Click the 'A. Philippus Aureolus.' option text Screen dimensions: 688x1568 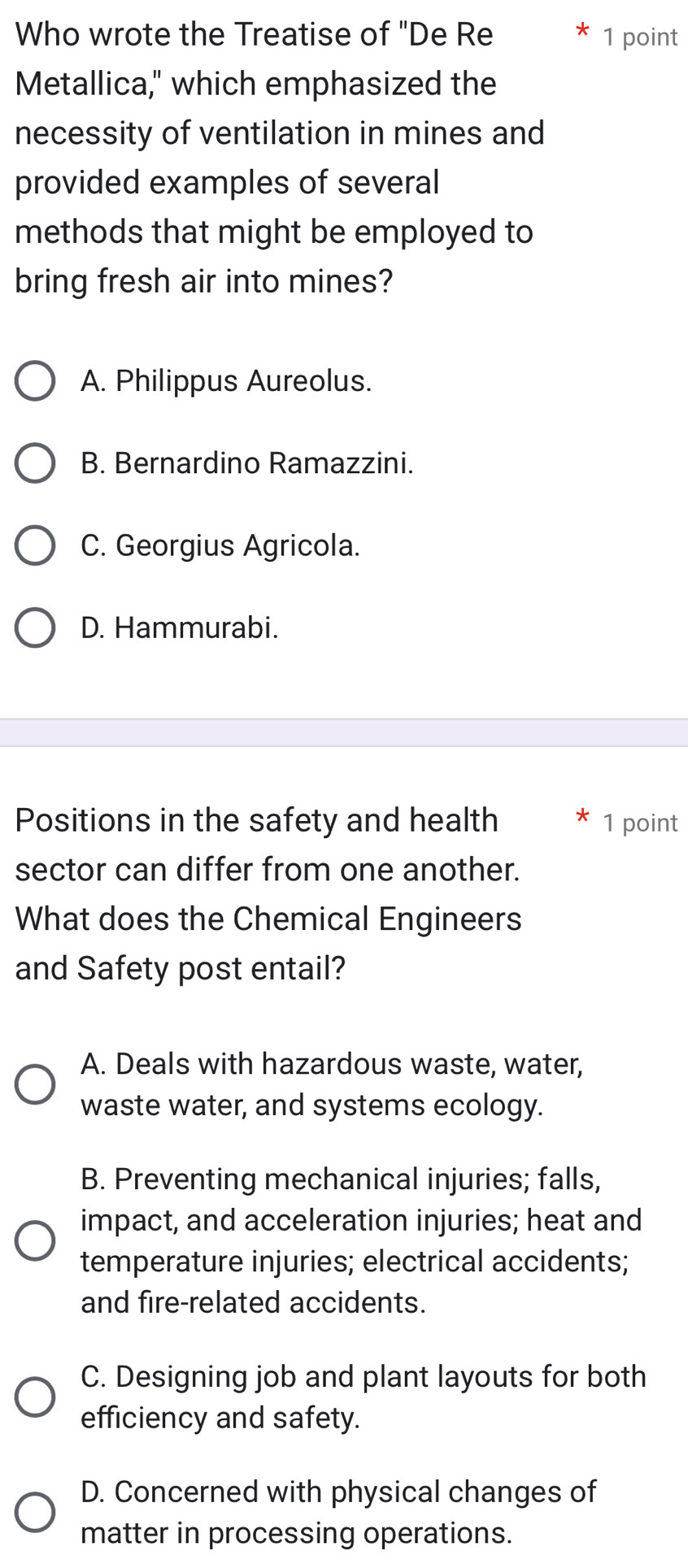[x=226, y=380]
